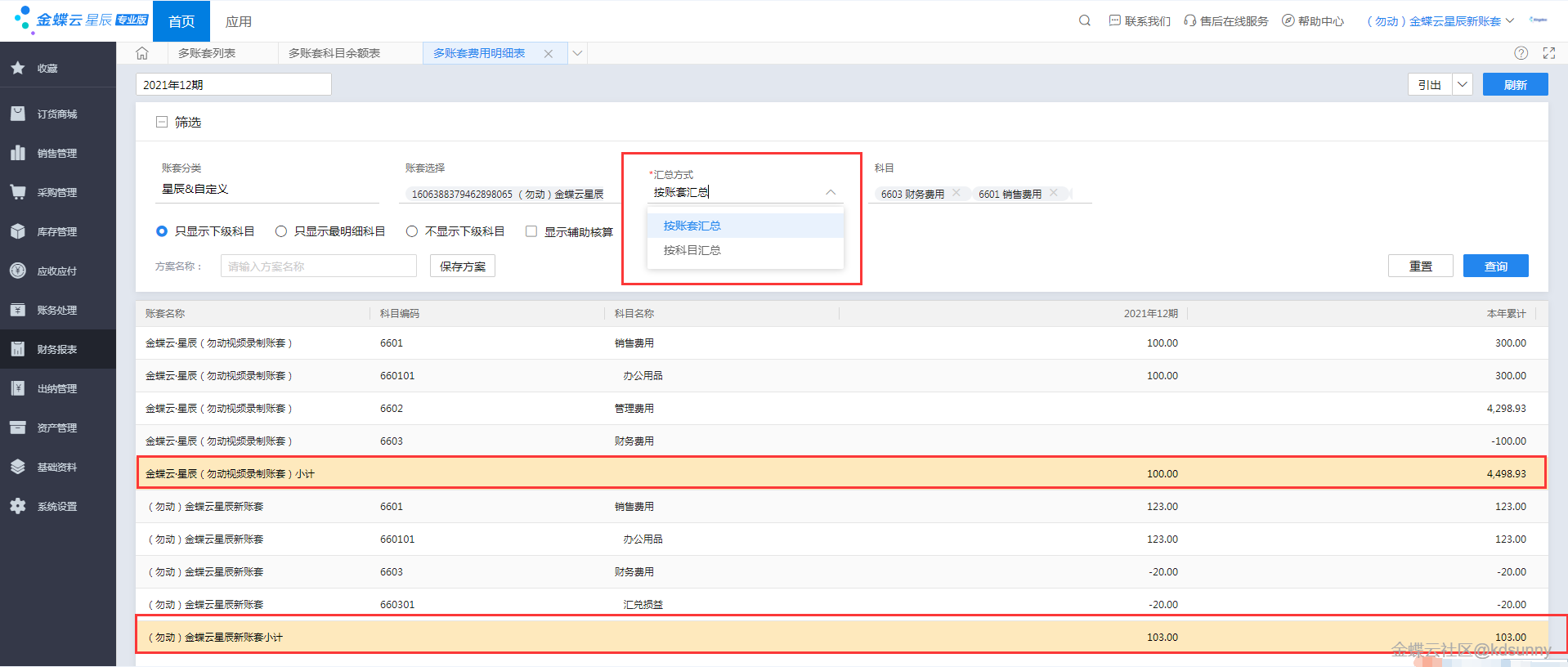Click the help question mark icon
Image resolution: width=1568 pixels, height=667 pixels.
pyautogui.click(x=1521, y=53)
